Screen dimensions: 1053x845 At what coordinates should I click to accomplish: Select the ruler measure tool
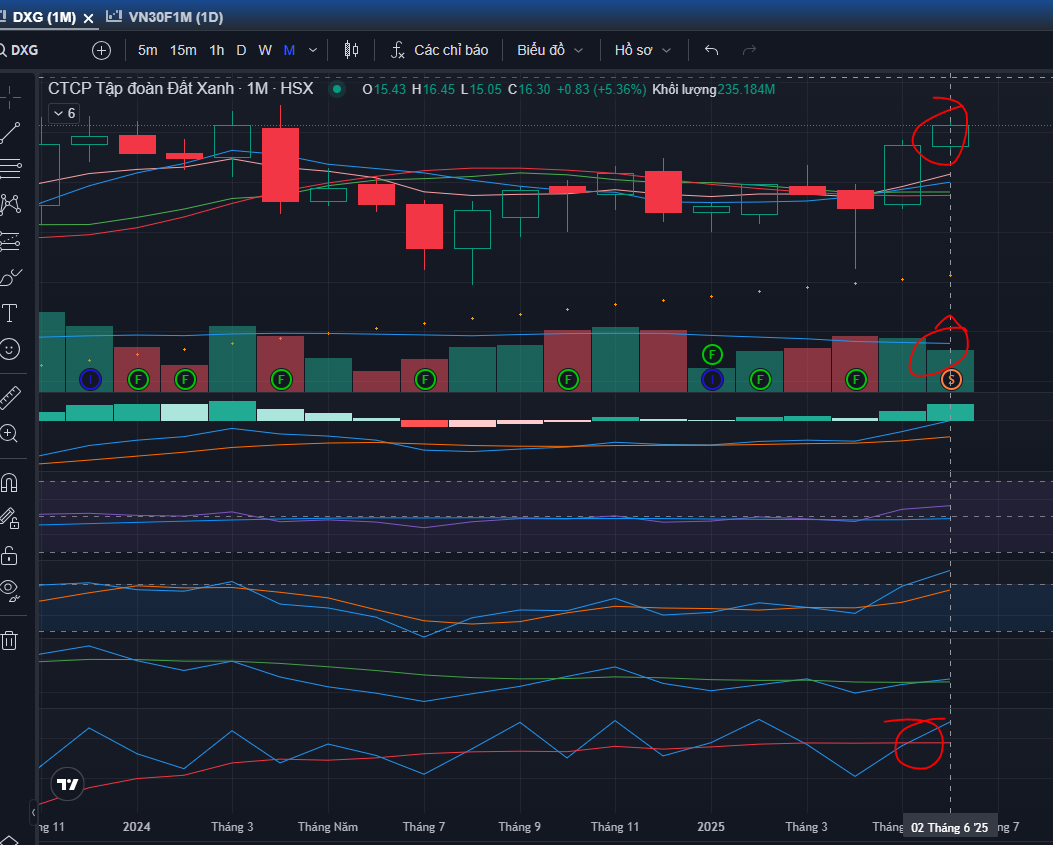click(x=9, y=398)
